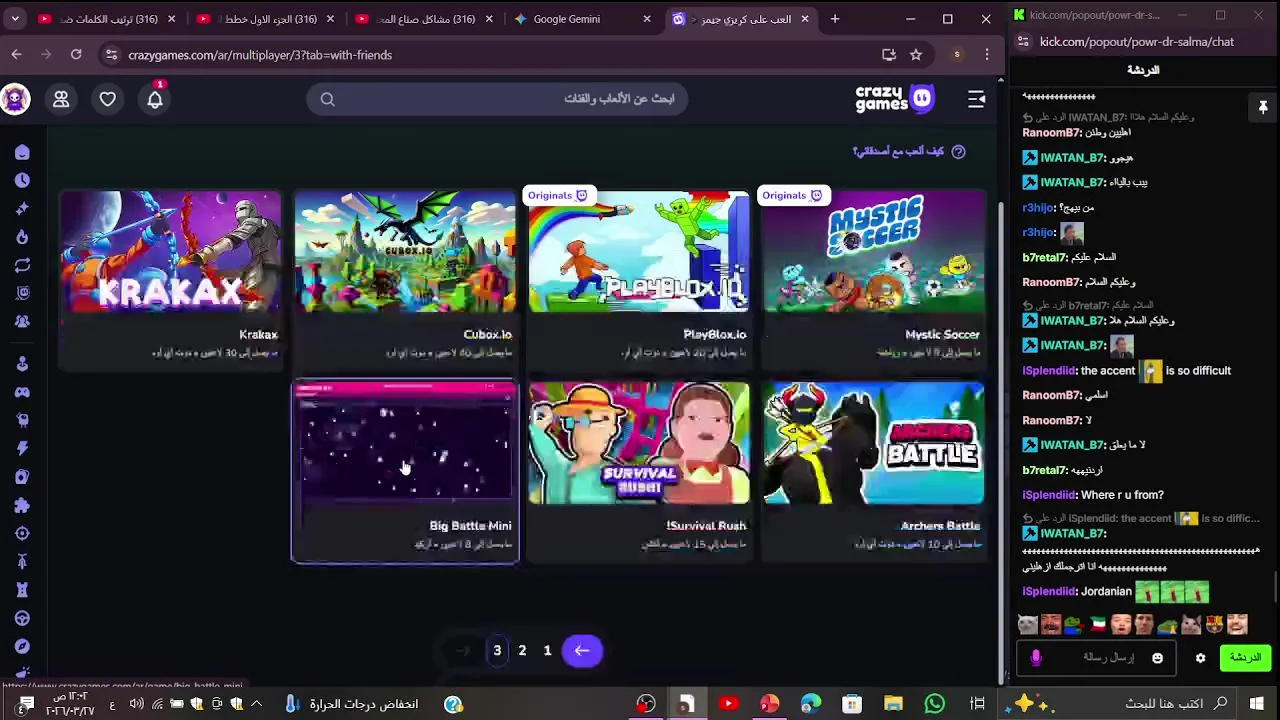
Task: Click the CrazyGames logo
Action: point(895,98)
